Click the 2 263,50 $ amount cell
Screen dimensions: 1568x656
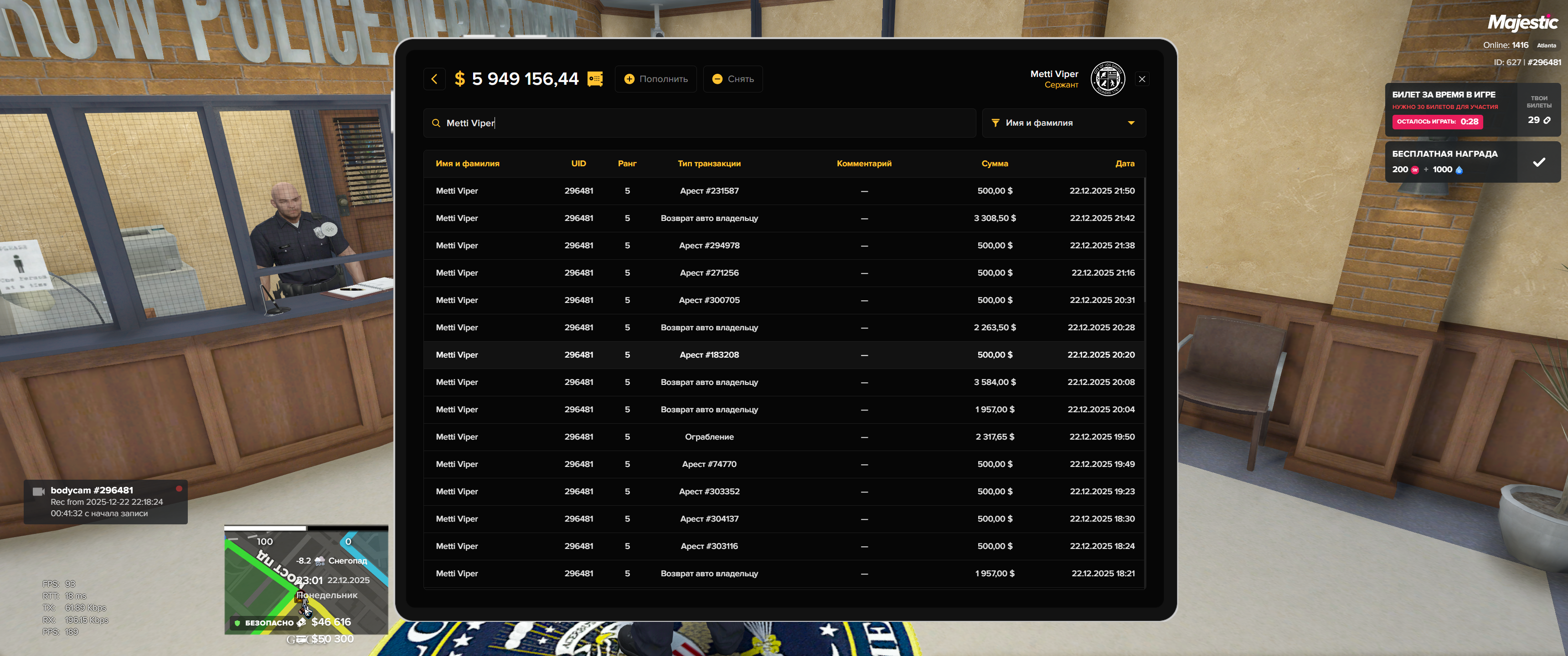coord(995,328)
